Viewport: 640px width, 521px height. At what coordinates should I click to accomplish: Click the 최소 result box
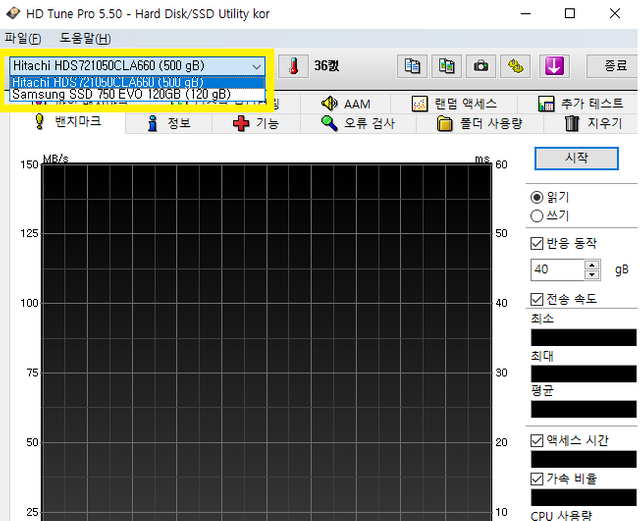click(x=584, y=338)
